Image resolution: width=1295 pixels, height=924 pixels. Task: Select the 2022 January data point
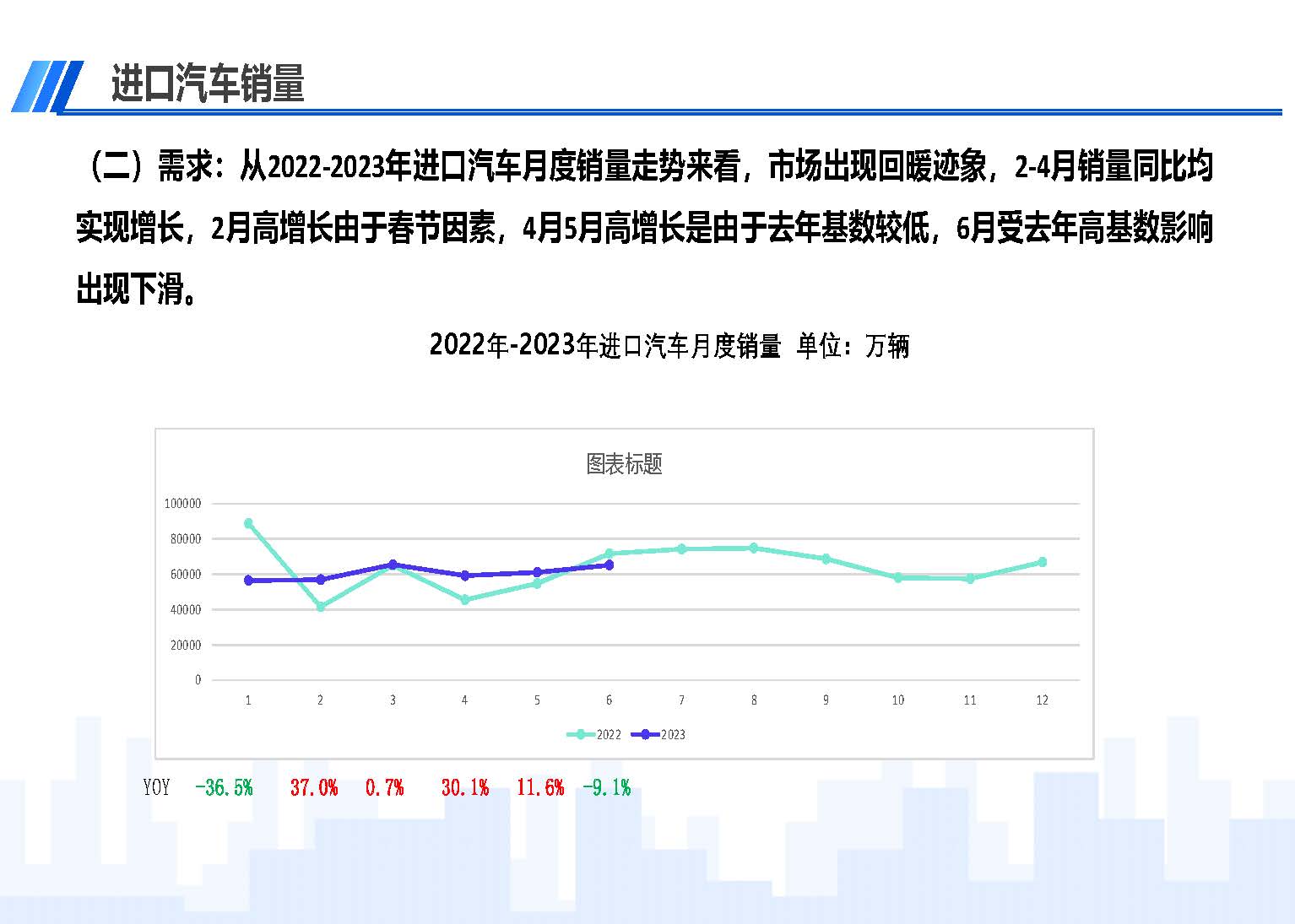click(x=248, y=523)
